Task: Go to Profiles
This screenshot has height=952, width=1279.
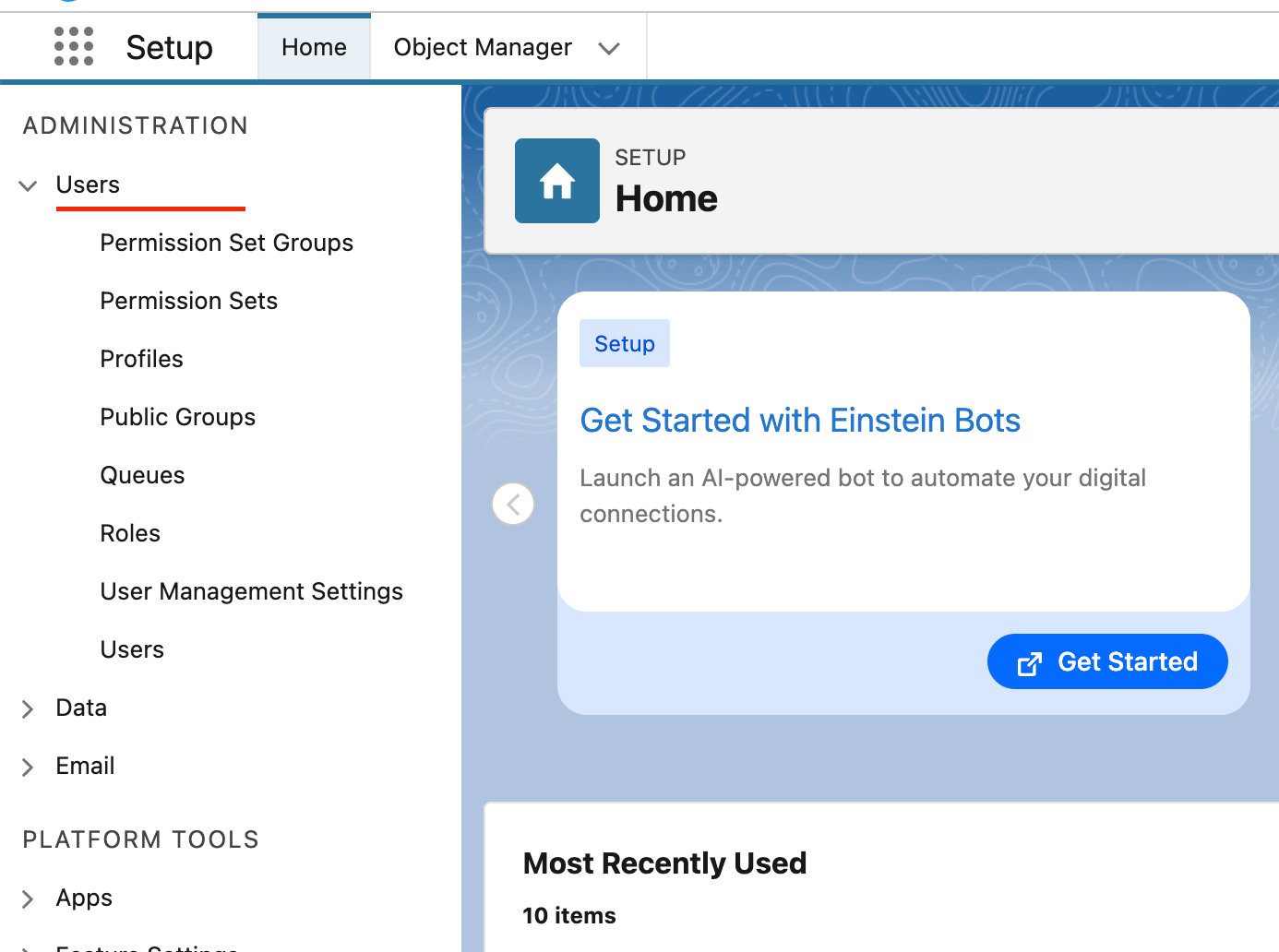Action: click(x=141, y=359)
